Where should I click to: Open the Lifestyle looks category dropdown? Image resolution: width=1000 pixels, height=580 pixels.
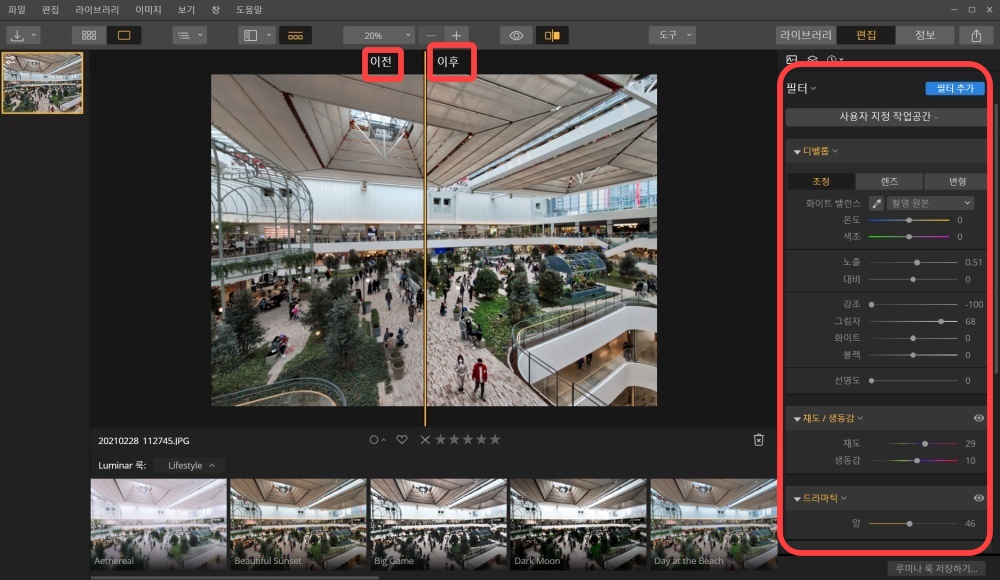click(x=191, y=466)
